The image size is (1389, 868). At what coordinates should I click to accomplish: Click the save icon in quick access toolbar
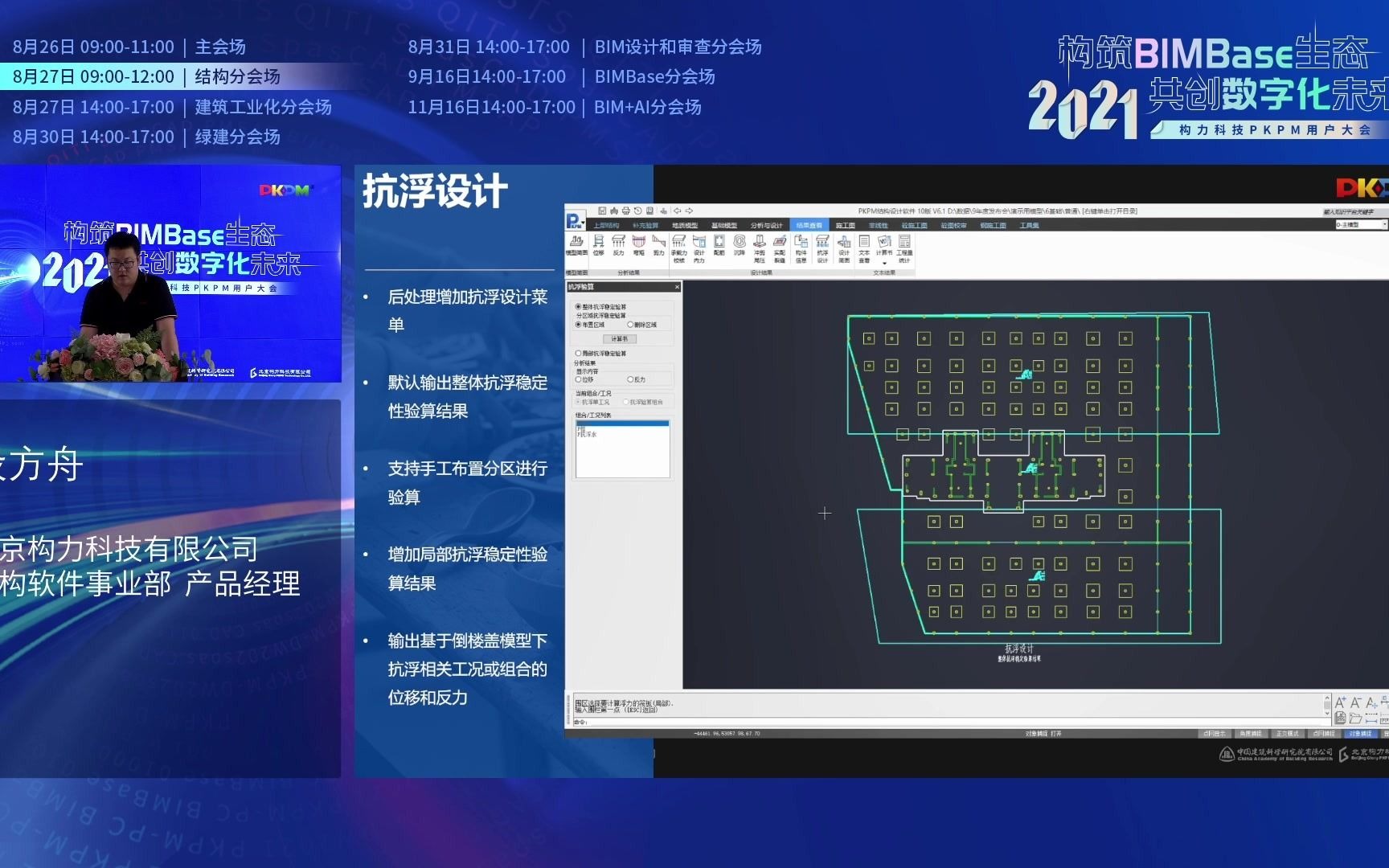click(602, 211)
